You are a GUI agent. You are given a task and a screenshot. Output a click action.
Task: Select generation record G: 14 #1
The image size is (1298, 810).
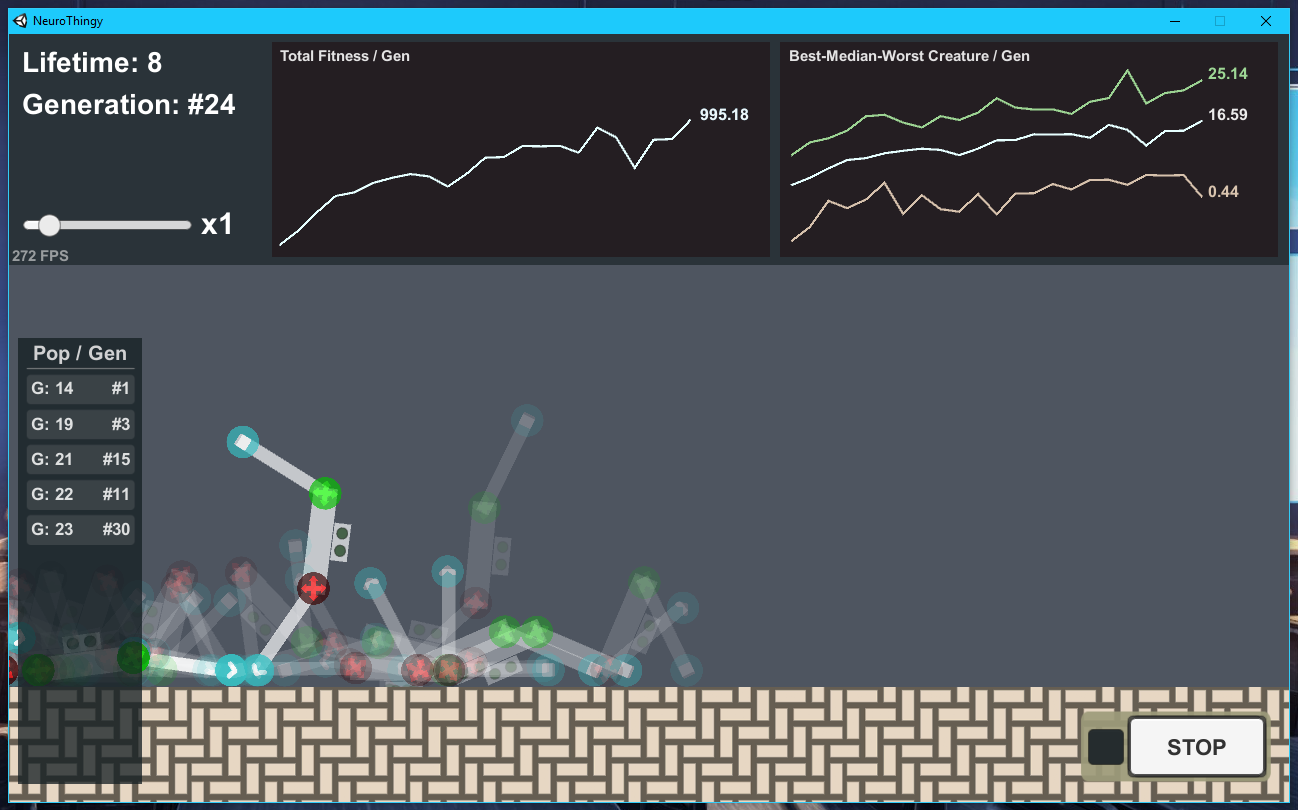[80, 388]
